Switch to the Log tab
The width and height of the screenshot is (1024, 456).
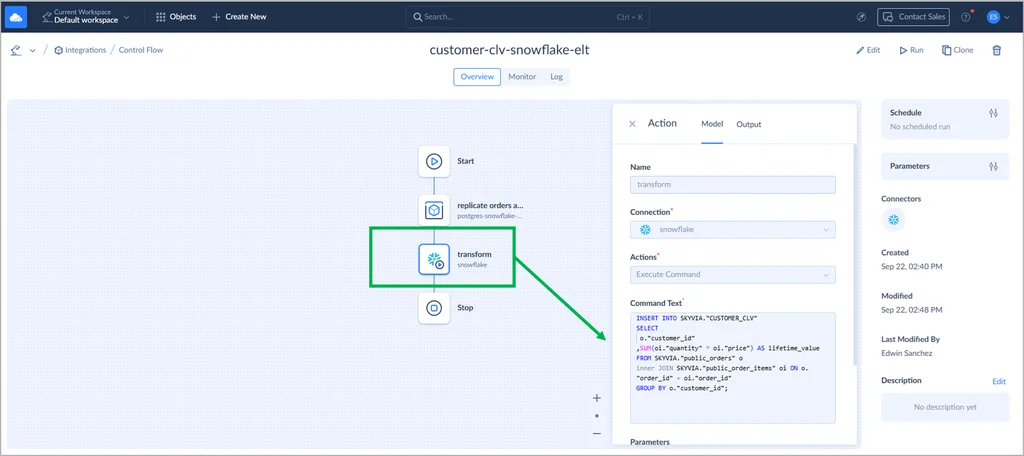point(556,77)
